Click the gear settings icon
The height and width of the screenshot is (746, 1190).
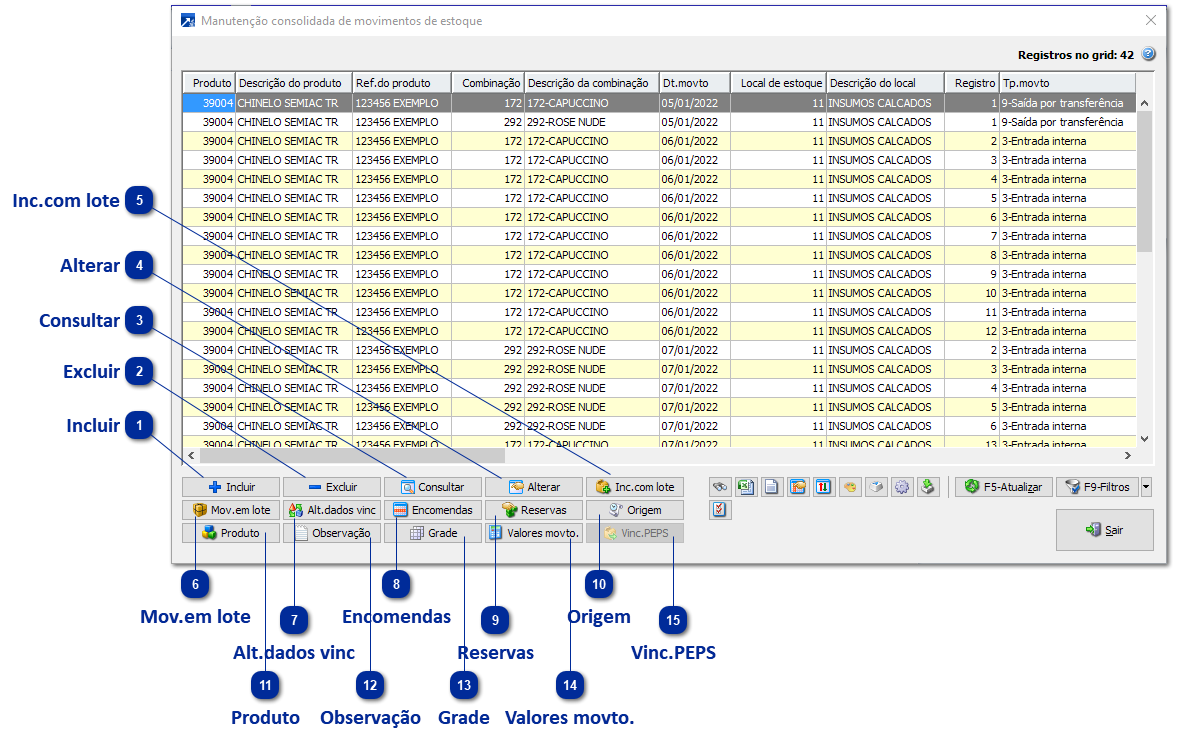(901, 487)
